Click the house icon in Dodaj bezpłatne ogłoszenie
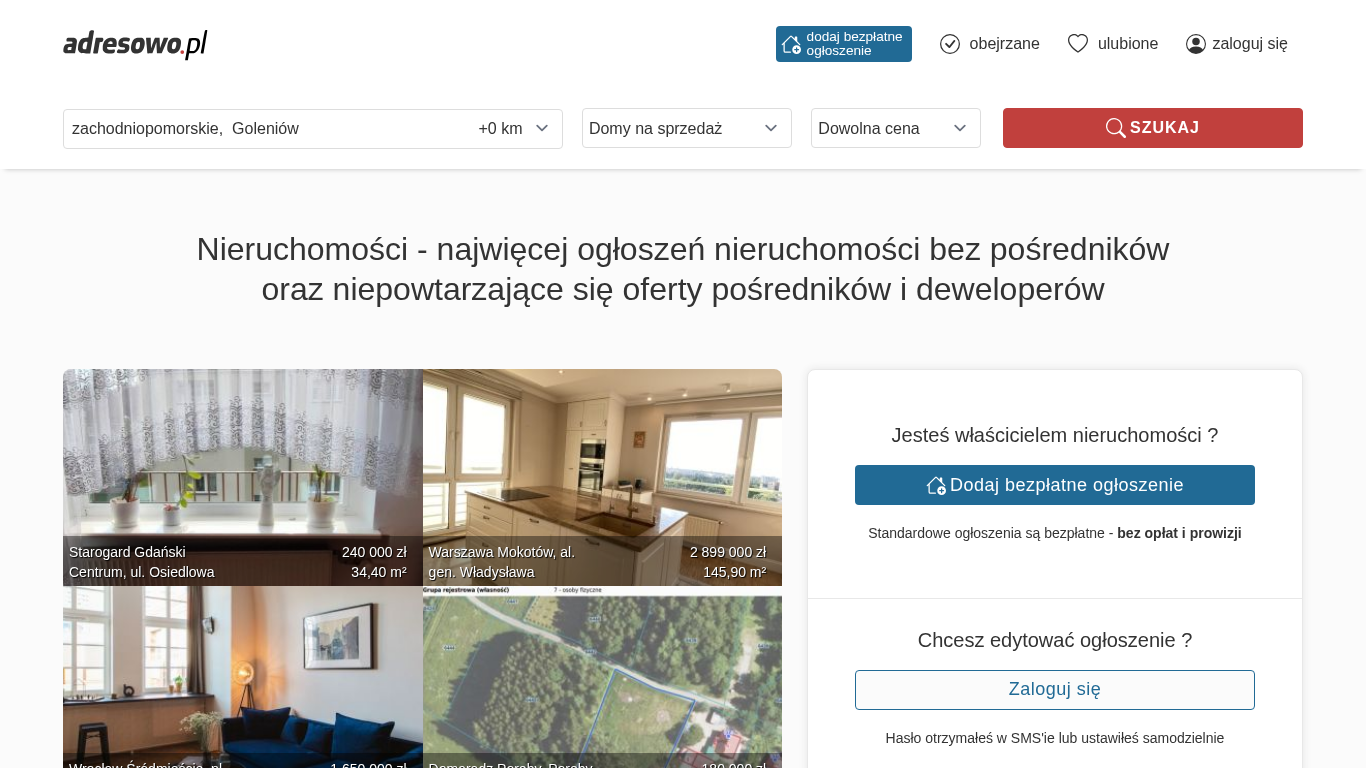 coord(936,485)
